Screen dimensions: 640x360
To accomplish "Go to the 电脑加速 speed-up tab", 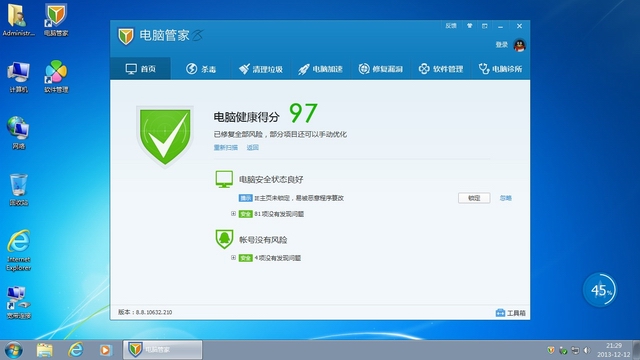I will pos(320,69).
